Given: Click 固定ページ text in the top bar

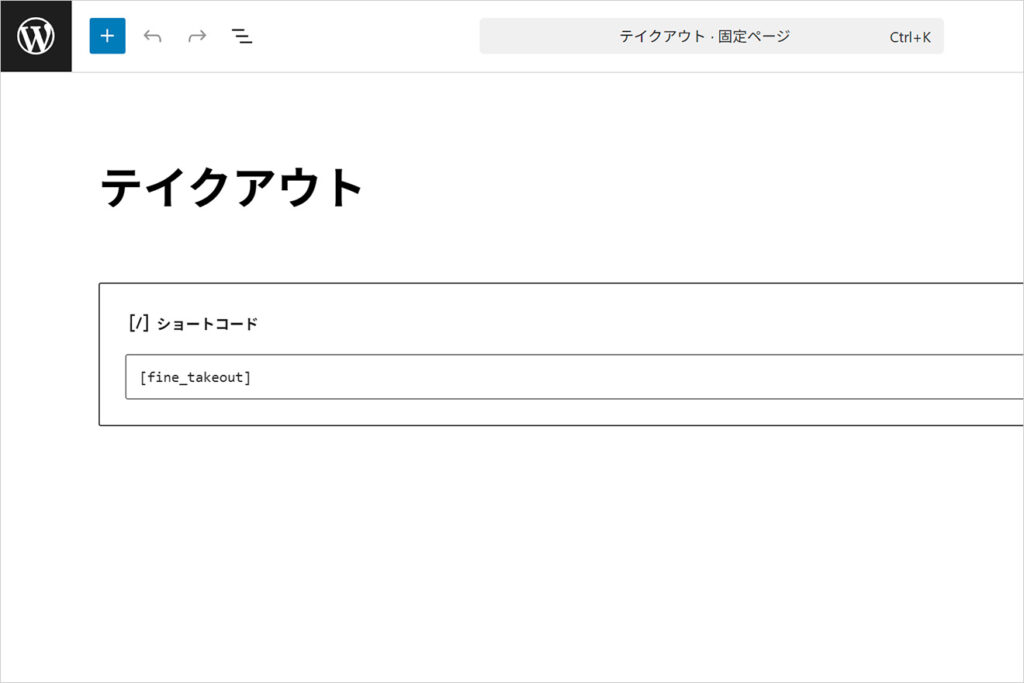Looking at the screenshot, I should pyautogui.click(x=754, y=37).
